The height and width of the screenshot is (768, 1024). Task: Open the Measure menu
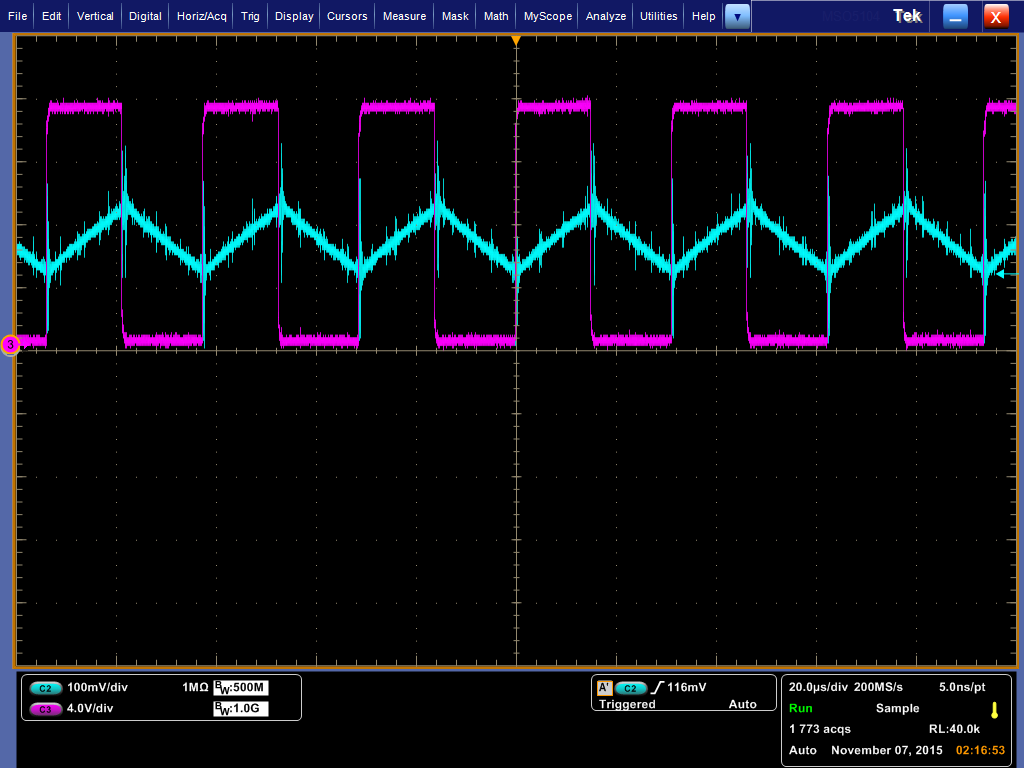(x=404, y=16)
